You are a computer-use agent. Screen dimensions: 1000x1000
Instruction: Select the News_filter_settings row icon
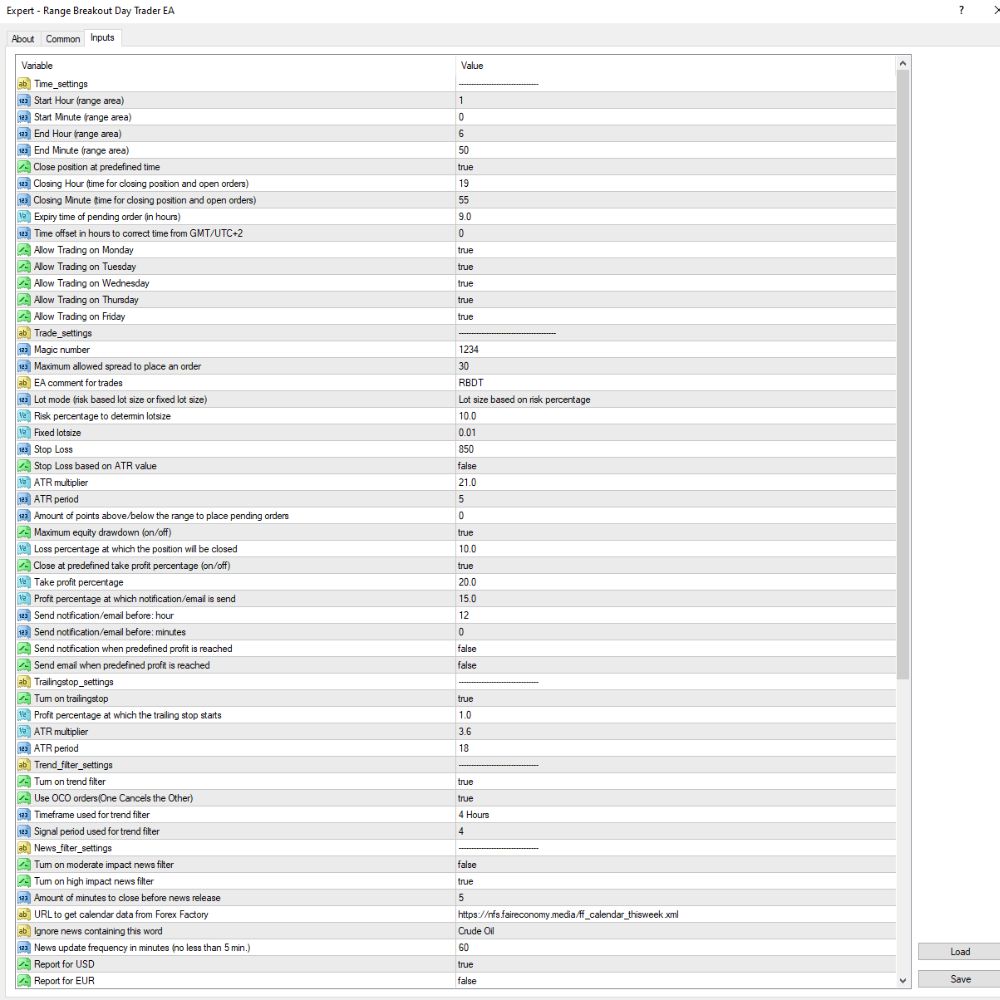[x=24, y=848]
